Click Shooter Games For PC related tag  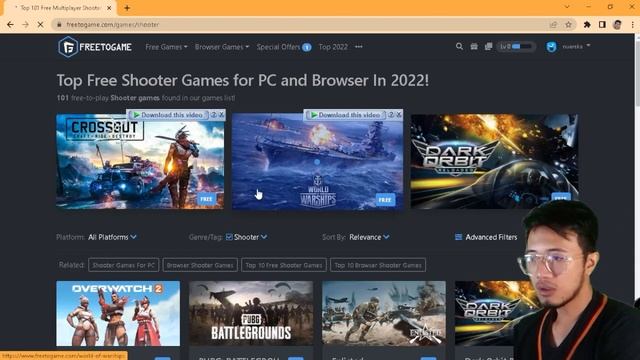click(x=124, y=265)
